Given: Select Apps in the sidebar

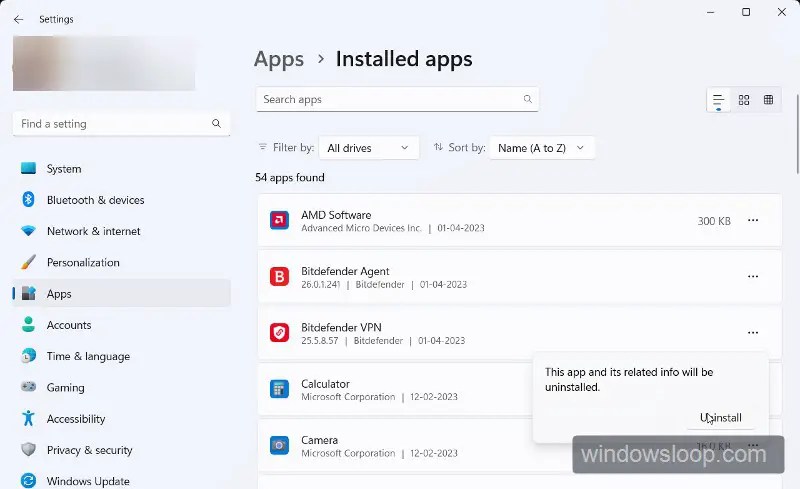Looking at the screenshot, I should 121,294.
